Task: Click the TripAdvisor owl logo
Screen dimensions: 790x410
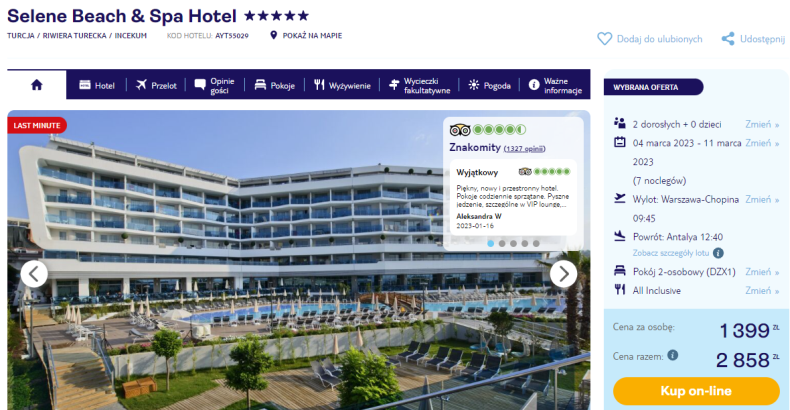Action: (459, 130)
